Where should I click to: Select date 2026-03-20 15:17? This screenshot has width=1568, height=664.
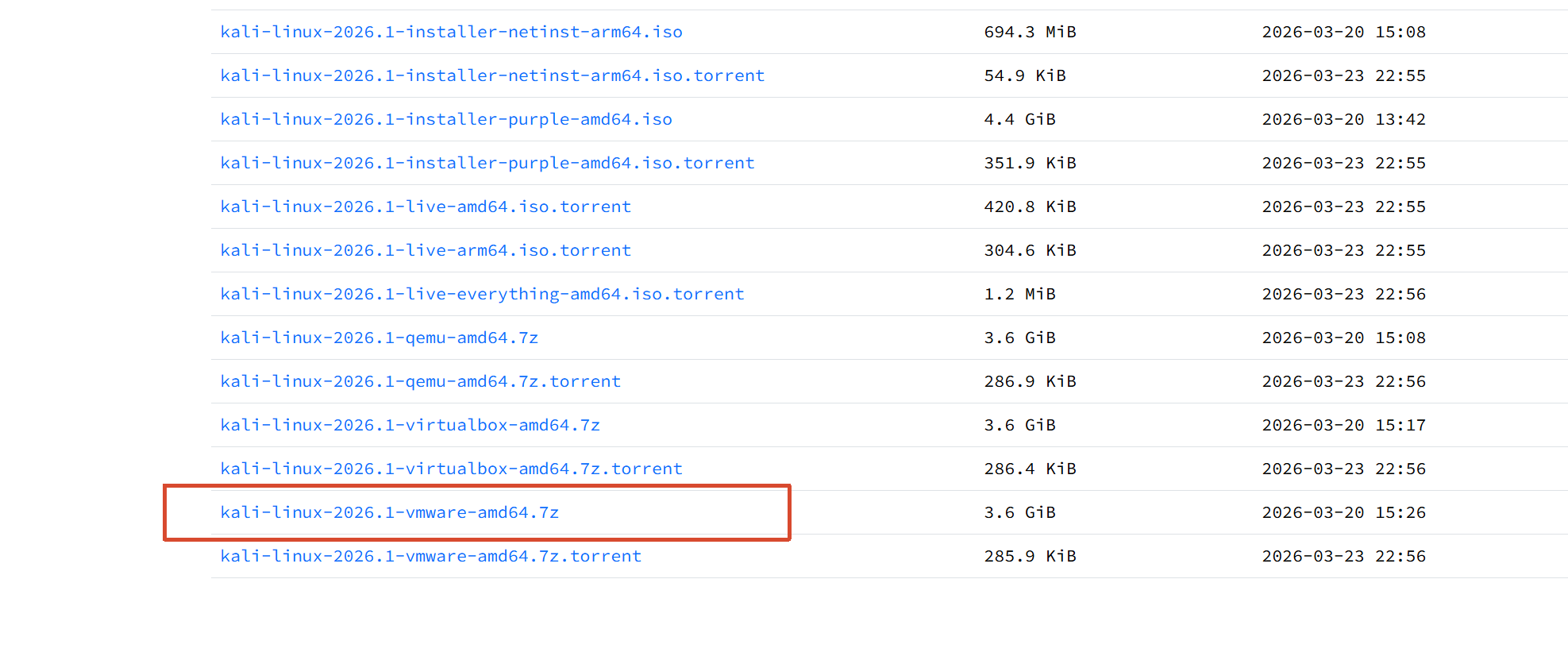coord(1343,425)
